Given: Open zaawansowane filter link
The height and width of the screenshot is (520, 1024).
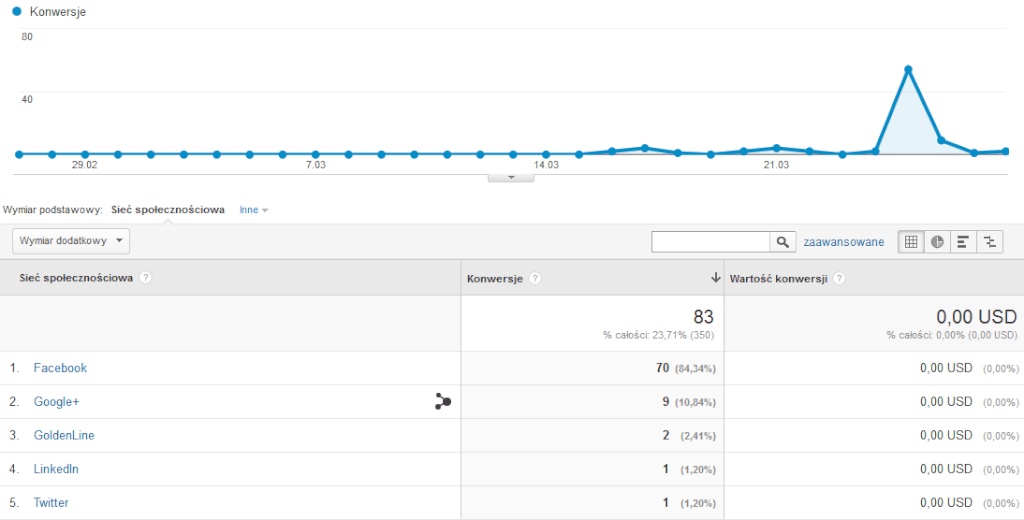Looking at the screenshot, I should 844,242.
